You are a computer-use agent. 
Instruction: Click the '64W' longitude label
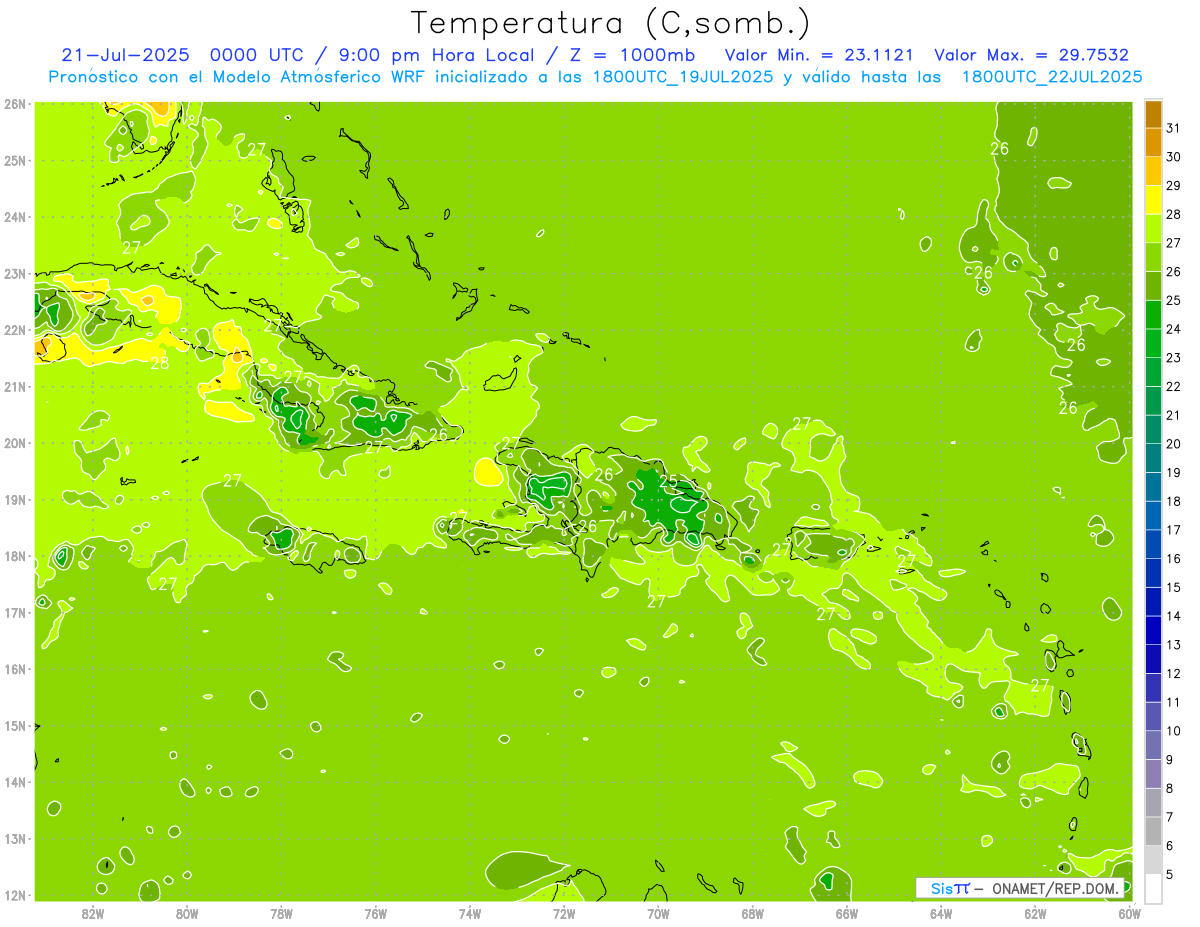coord(941,913)
